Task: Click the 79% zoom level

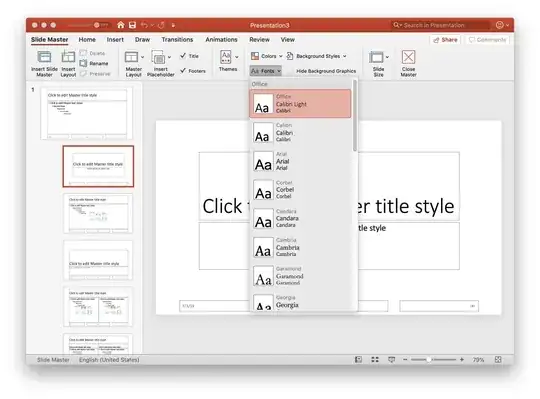Action: pos(478,360)
